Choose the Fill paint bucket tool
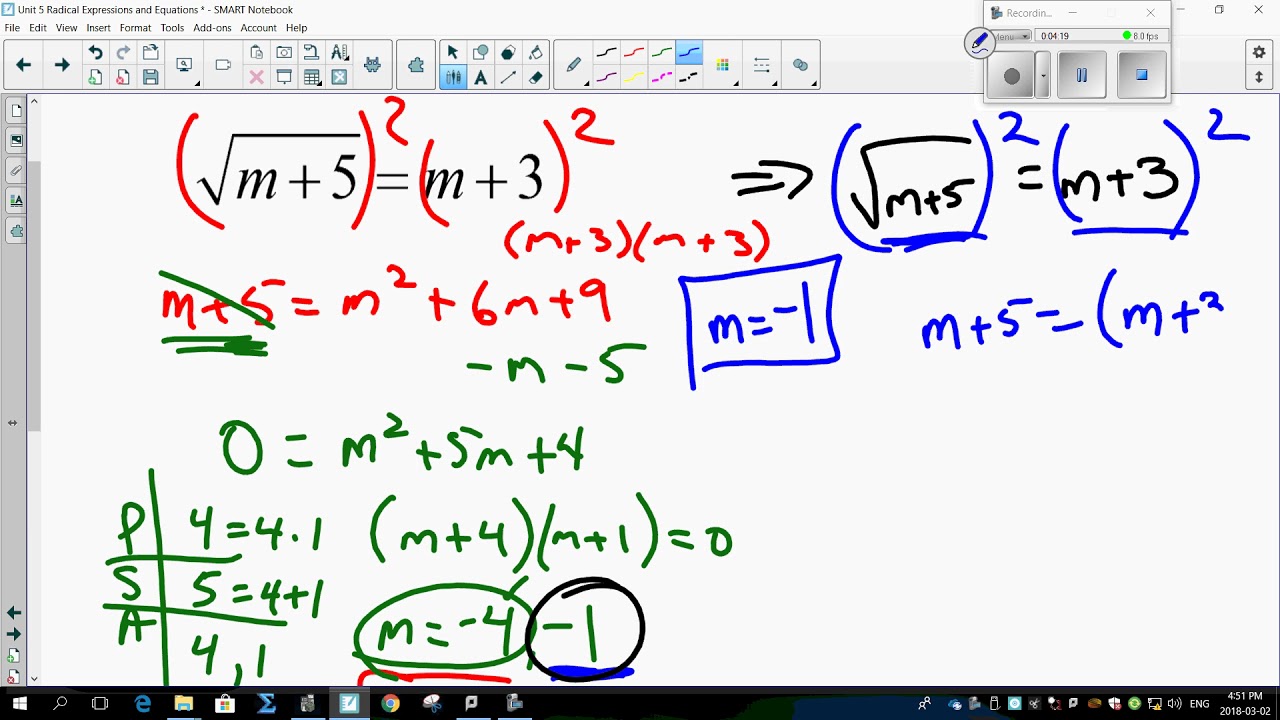This screenshot has width=1280, height=720. [536, 53]
